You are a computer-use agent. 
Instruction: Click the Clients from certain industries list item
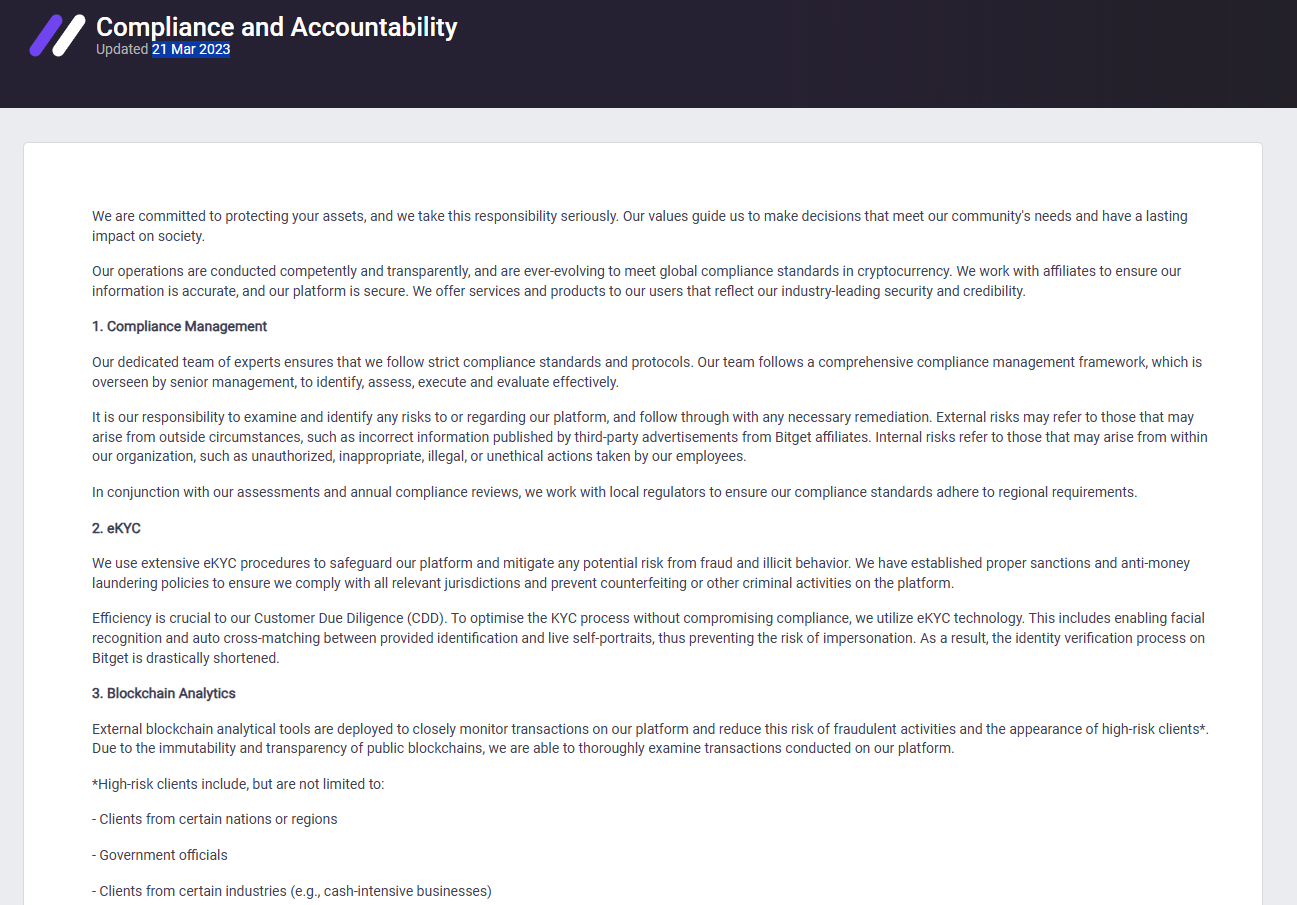[292, 890]
